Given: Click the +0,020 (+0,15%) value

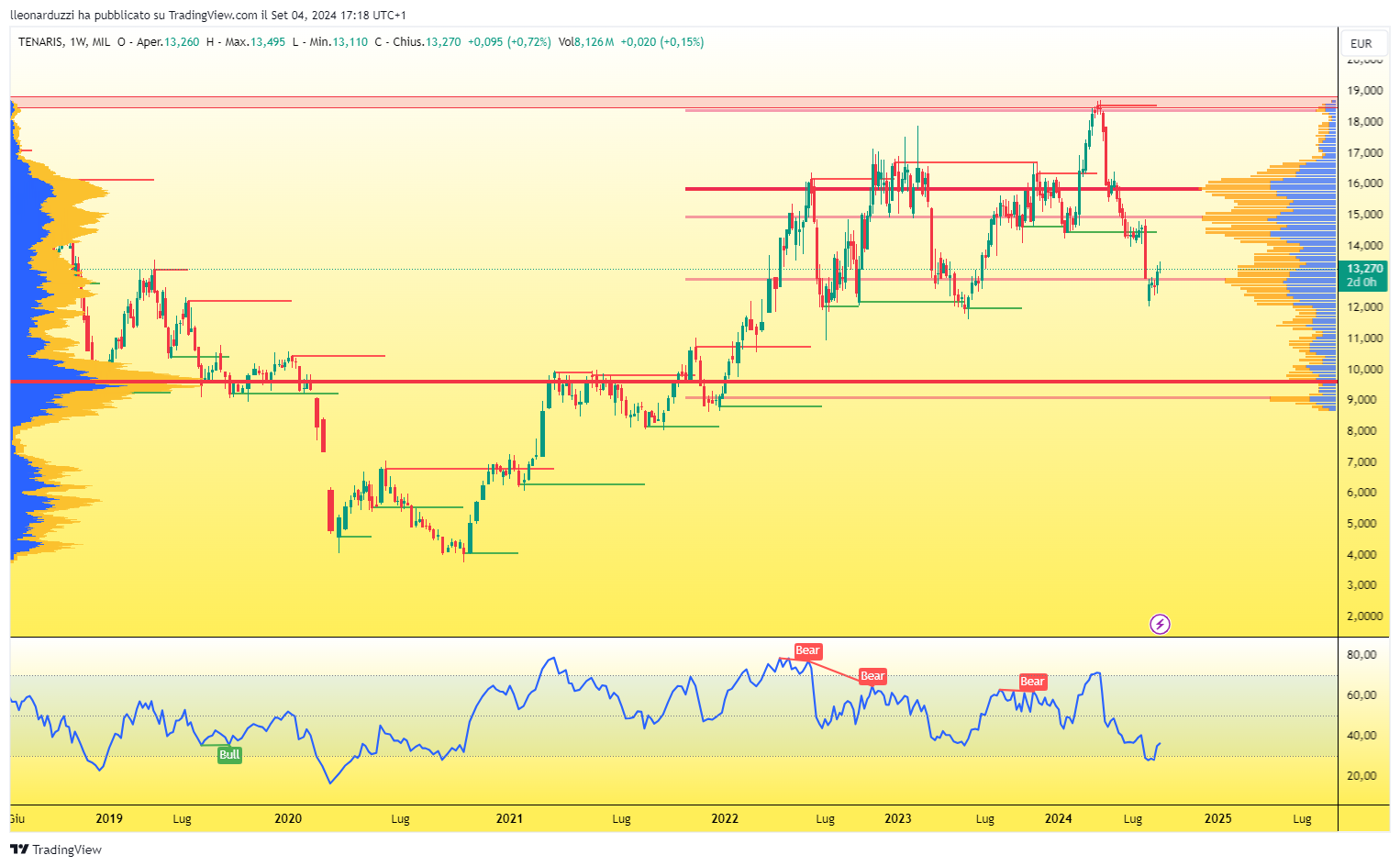Looking at the screenshot, I should [x=662, y=42].
